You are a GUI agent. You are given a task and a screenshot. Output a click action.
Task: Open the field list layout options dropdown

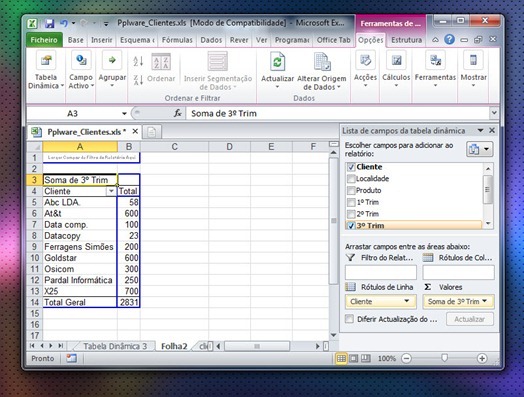pyautogui.click(x=480, y=149)
